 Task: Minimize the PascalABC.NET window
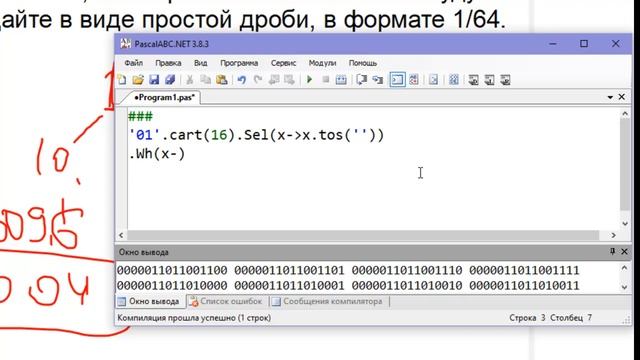[553, 44]
